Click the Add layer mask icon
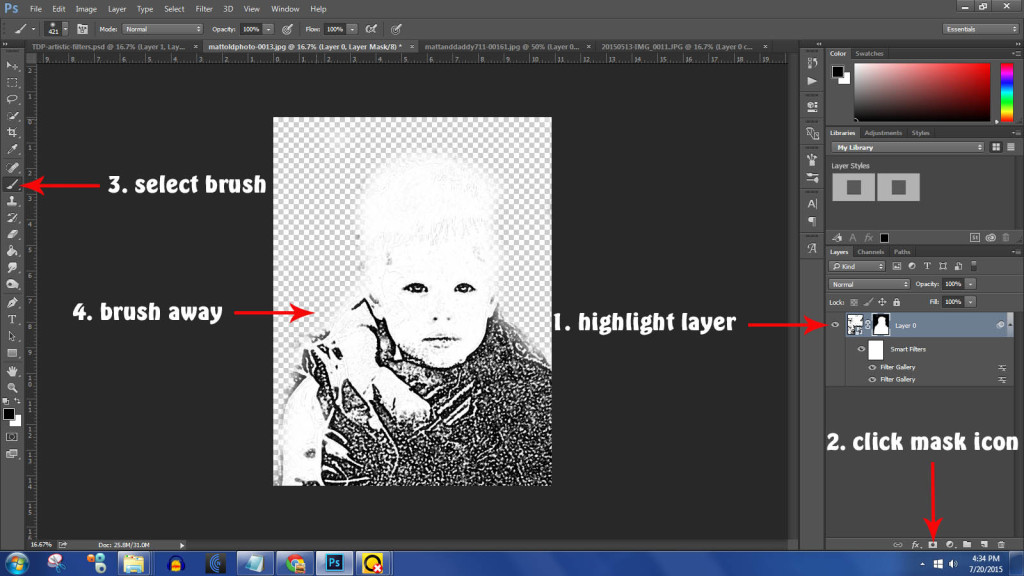Viewport: 1024px width, 576px height. point(933,545)
